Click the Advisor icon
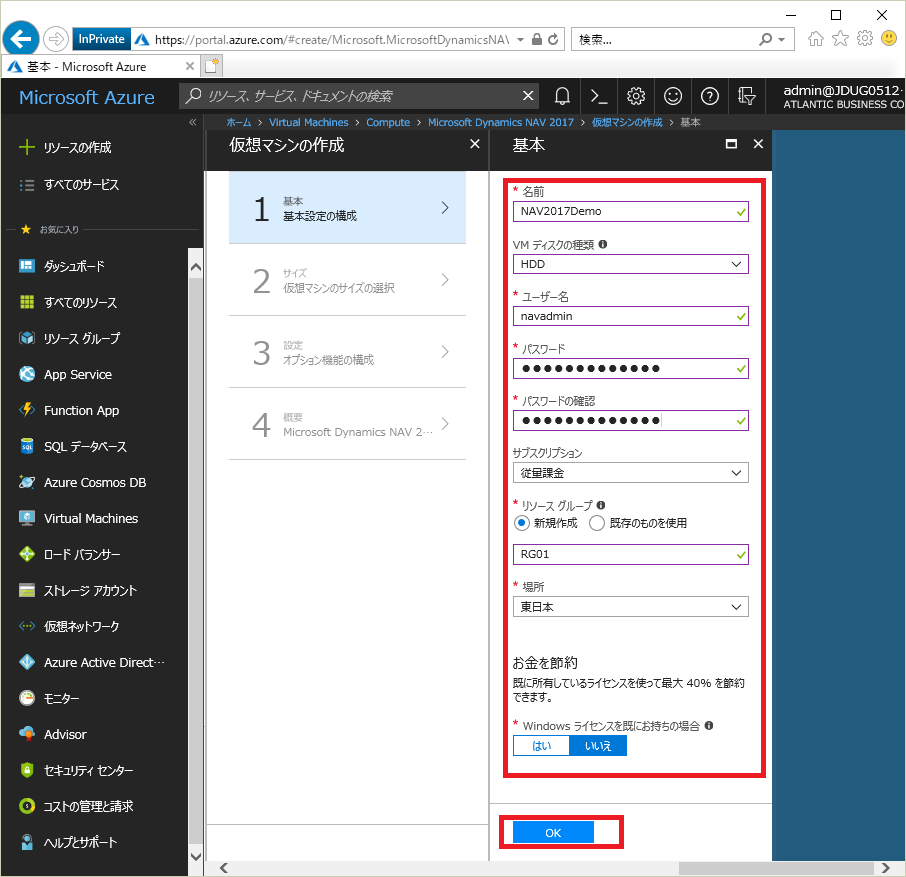This screenshot has width=906, height=877. tap(27, 734)
